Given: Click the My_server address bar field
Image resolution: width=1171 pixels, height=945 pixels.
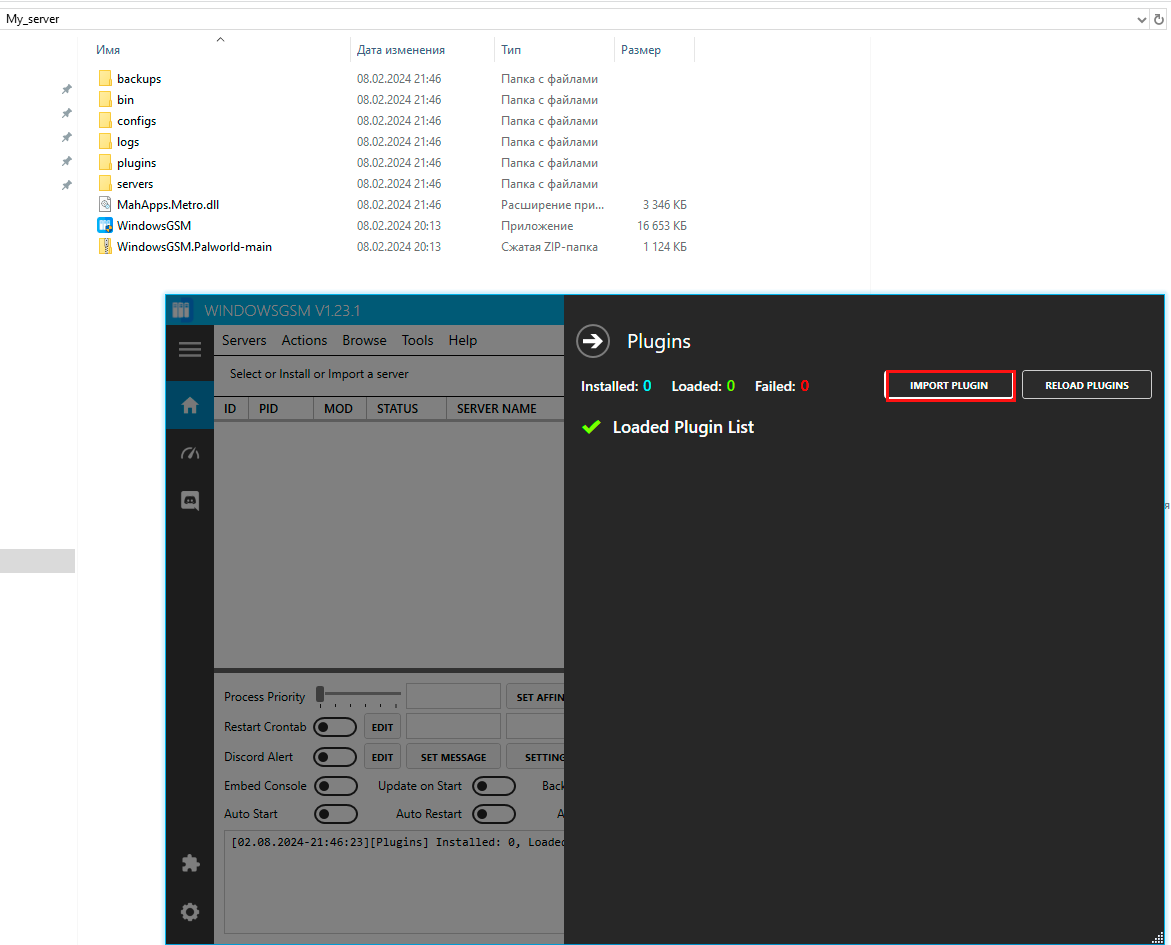Looking at the screenshot, I should (568, 19).
